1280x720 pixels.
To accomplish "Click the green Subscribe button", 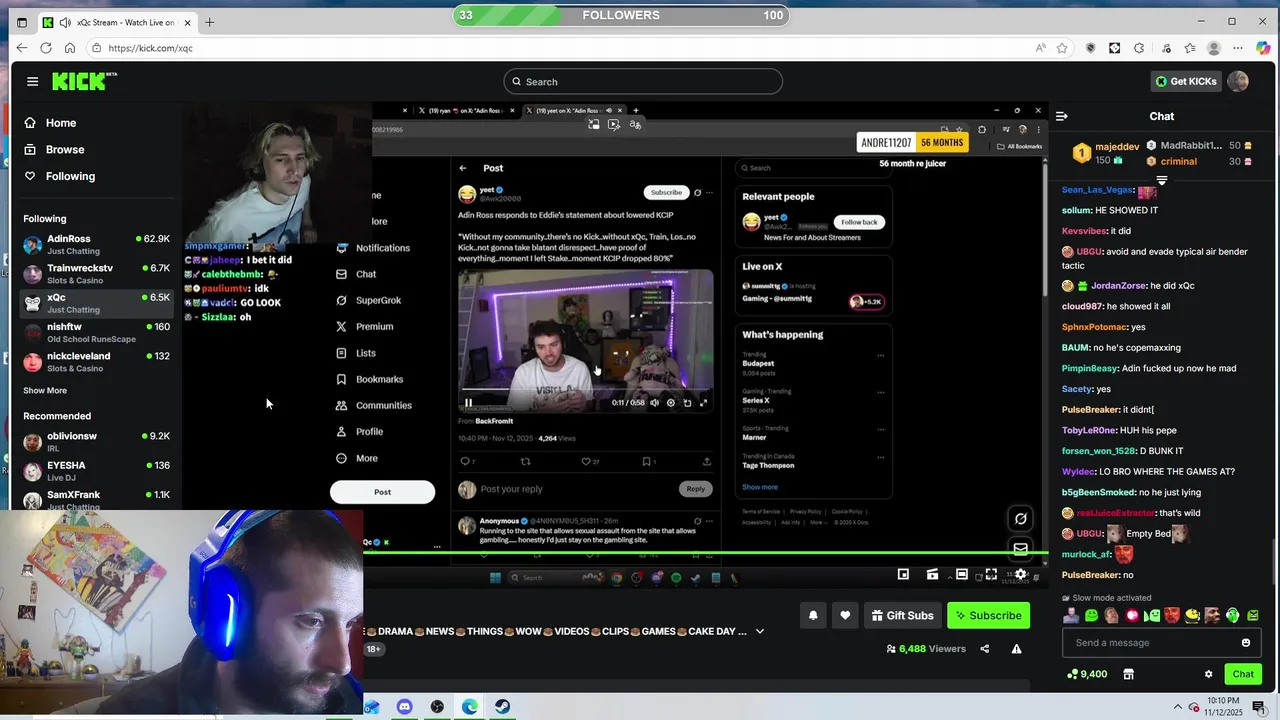I will (x=988, y=615).
